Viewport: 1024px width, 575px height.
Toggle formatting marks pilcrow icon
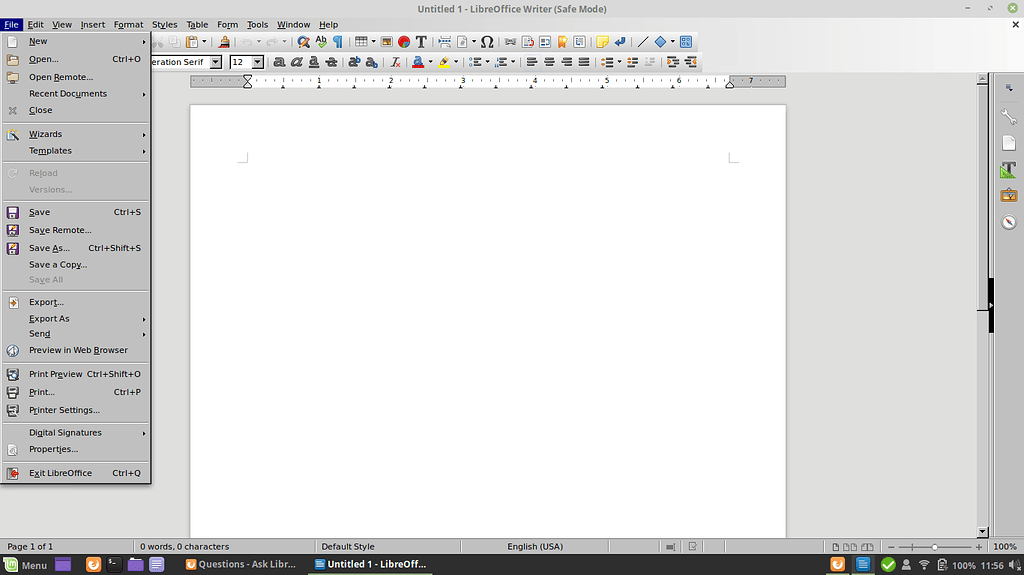(338, 42)
